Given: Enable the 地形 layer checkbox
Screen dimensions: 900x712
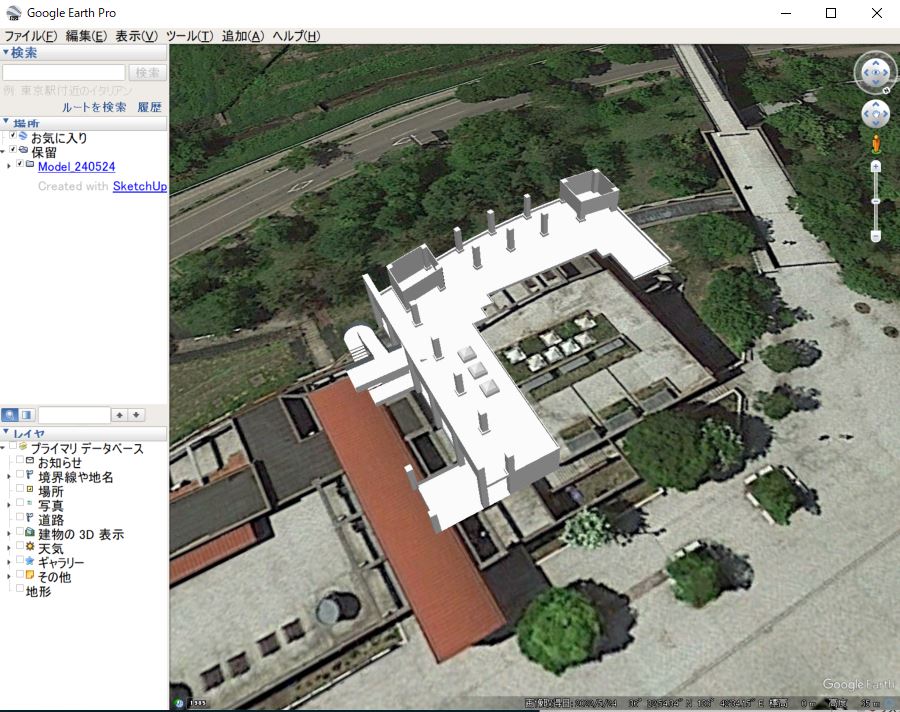Looking at the screenshot, I should point(20,589).
